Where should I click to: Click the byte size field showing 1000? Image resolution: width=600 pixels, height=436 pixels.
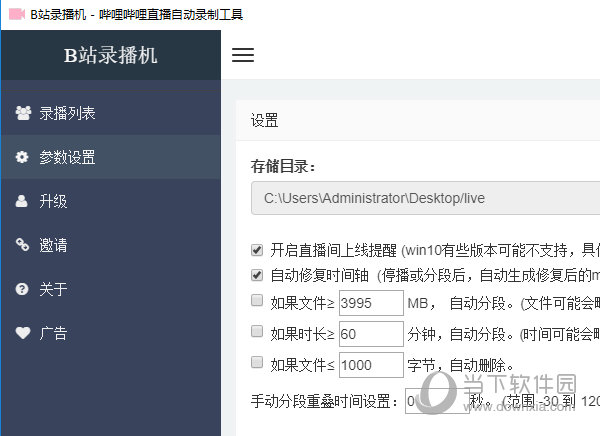coord(371,365)
